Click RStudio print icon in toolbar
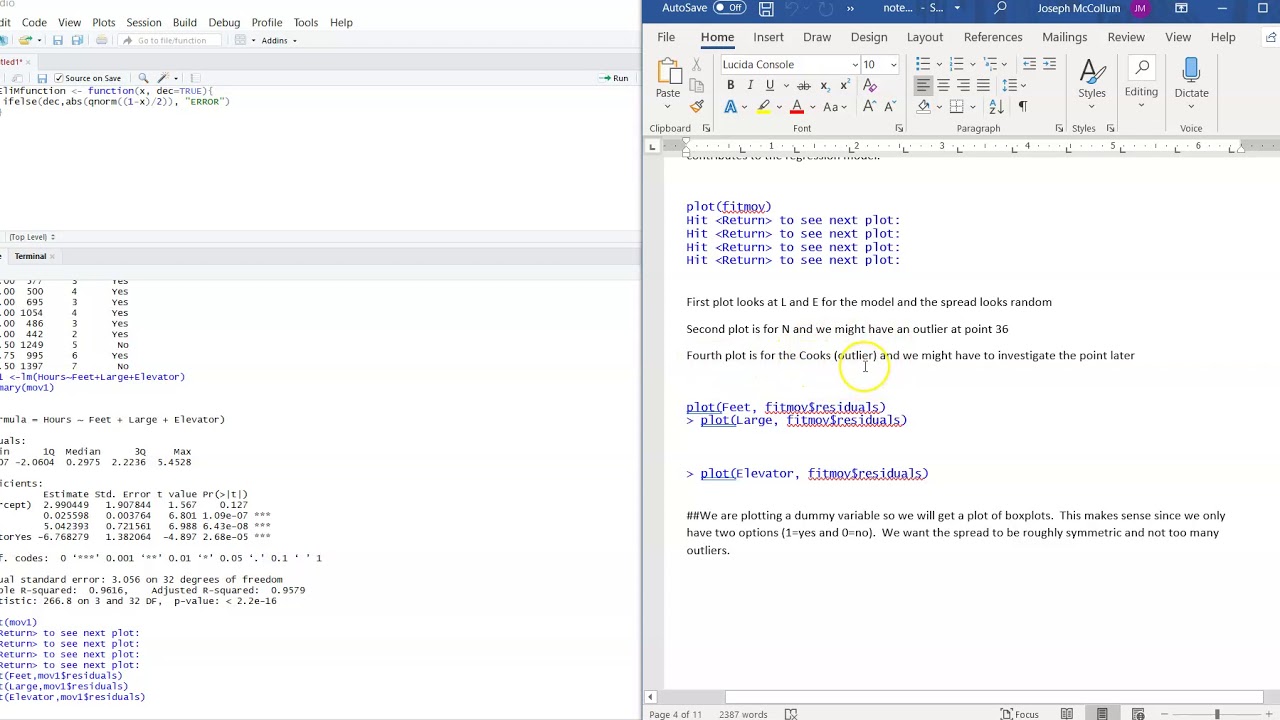 coord(101,40)
